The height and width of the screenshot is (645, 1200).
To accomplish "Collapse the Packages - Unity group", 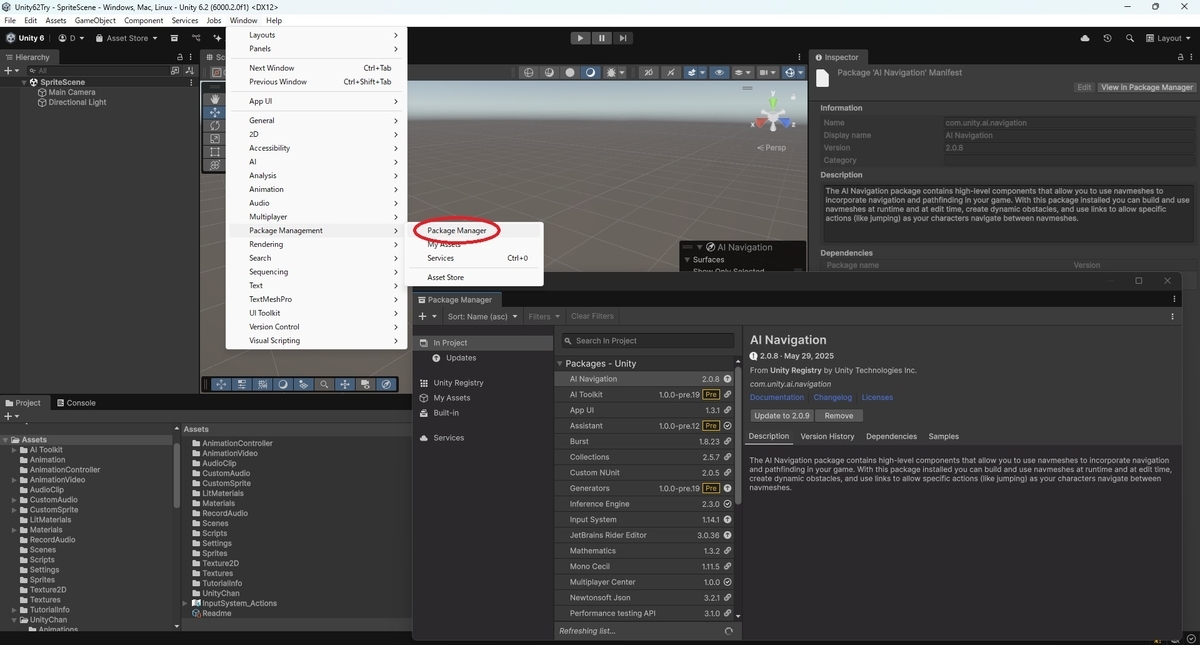I will [x=561, y=364].
